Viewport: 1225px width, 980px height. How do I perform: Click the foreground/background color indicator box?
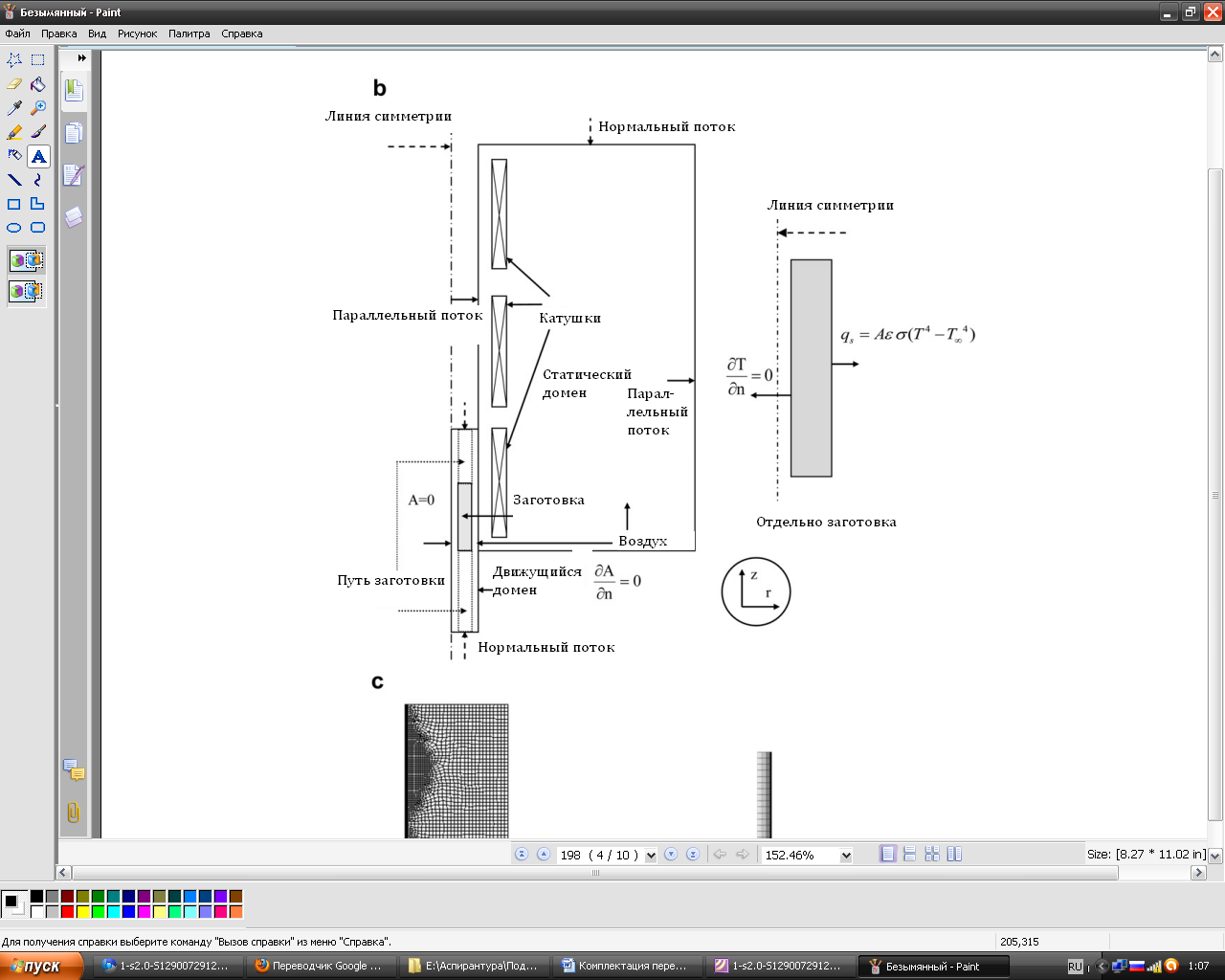pyautogui.click(x=13, y=903)
